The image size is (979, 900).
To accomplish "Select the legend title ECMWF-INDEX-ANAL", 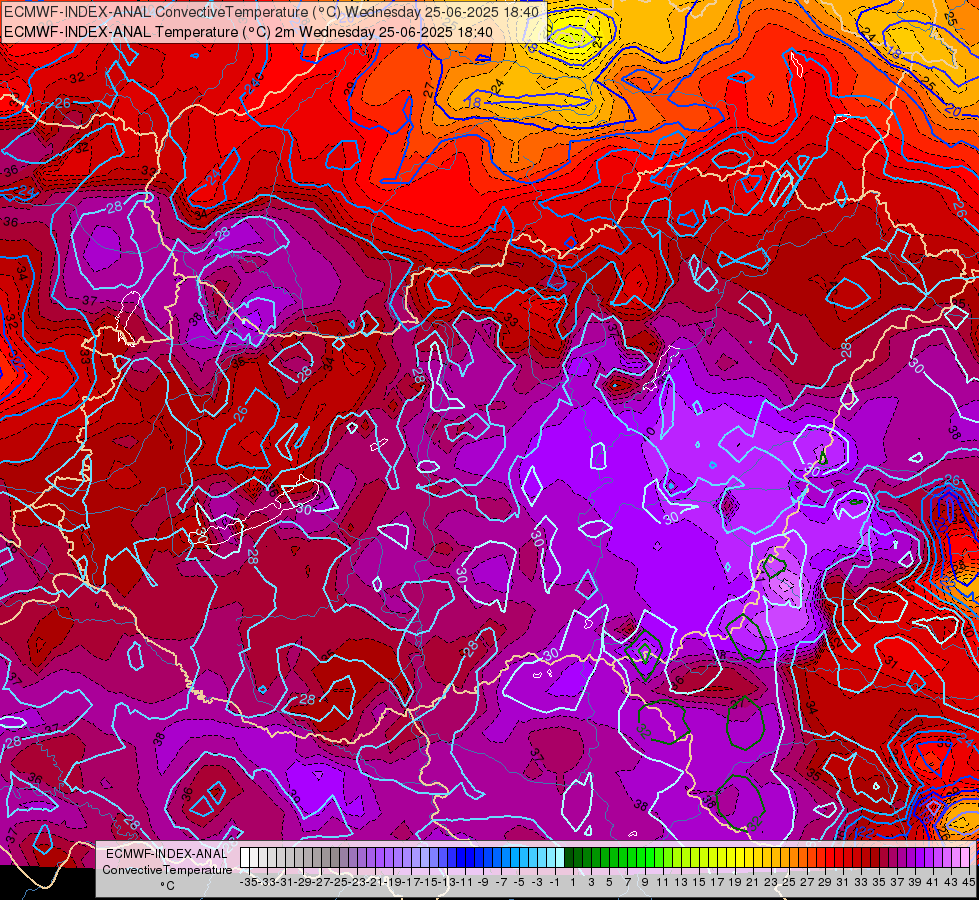I will pos(167,854).
